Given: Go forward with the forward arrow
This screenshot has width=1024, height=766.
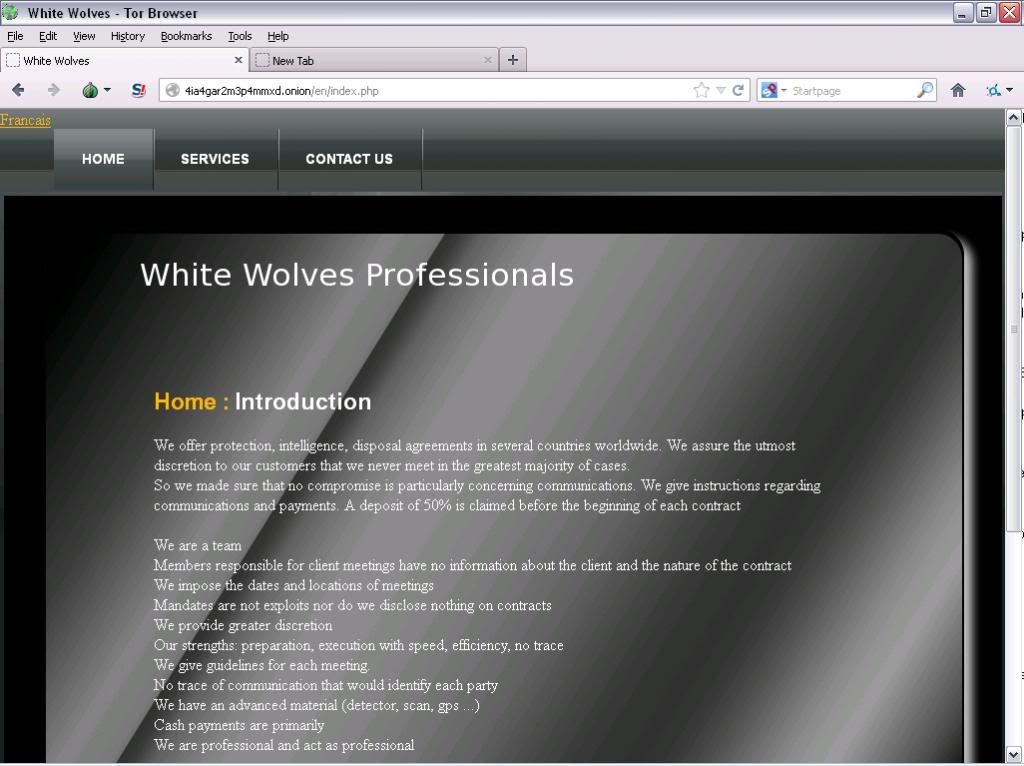Looking at the screenshot, I should tap(54, 90).
